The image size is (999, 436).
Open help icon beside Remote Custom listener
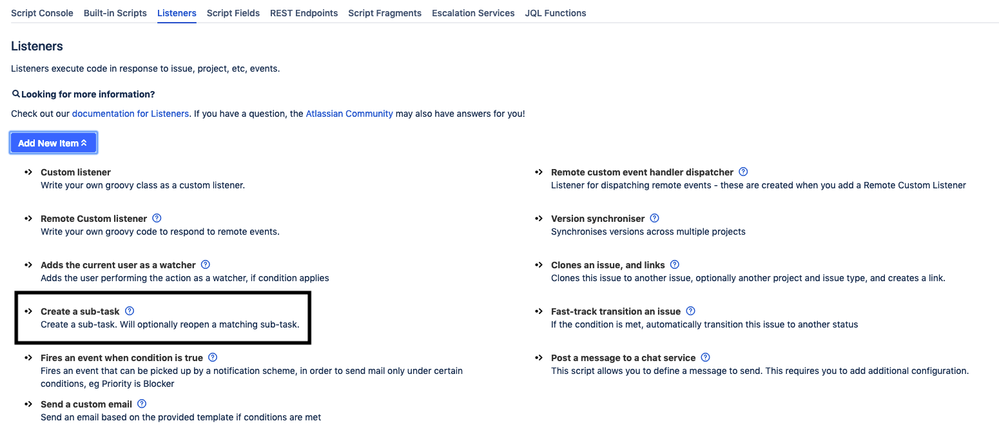157,218
